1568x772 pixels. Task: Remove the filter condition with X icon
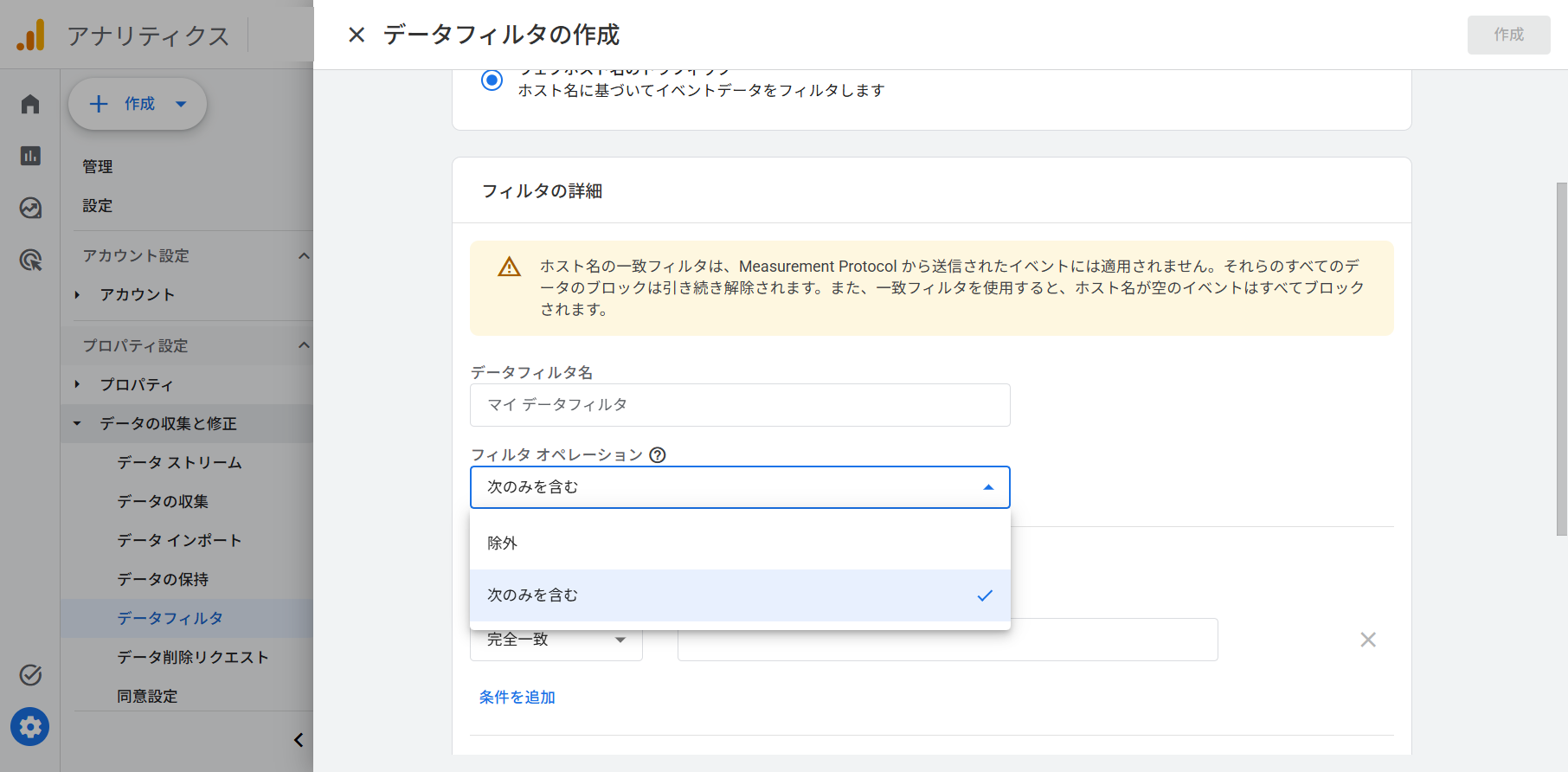[x=1368, y=640]
